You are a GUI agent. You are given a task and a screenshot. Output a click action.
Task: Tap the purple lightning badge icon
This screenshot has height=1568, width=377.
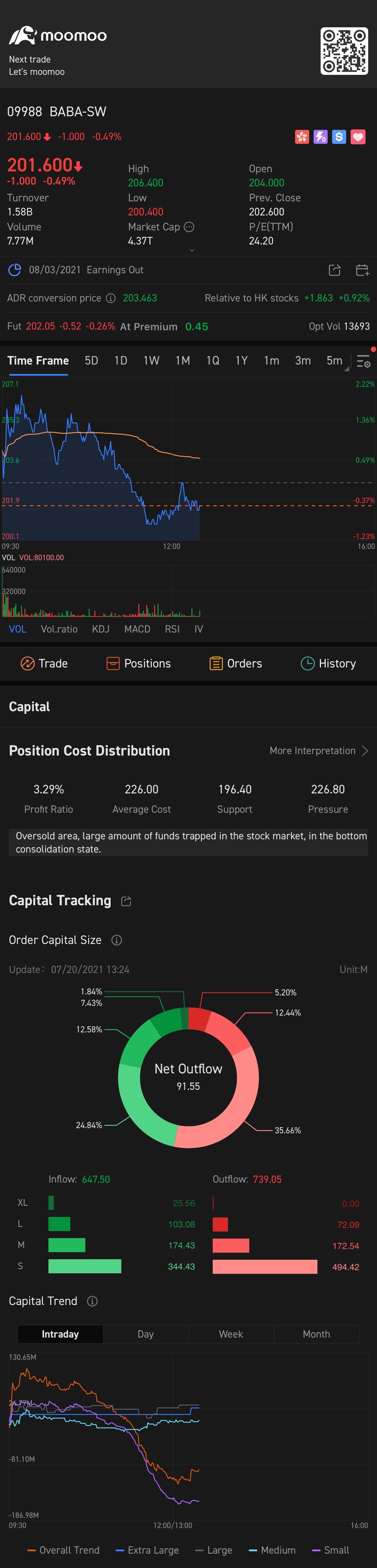pyautogui.click(x=320, y=137)
